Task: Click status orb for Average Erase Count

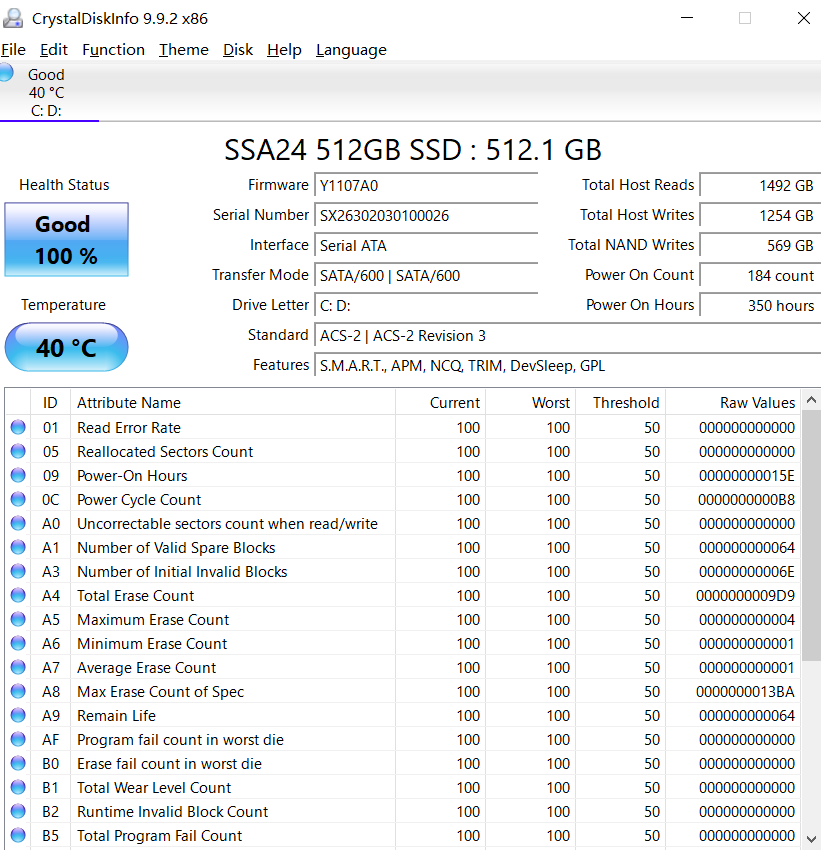Action: pos(18,667)
